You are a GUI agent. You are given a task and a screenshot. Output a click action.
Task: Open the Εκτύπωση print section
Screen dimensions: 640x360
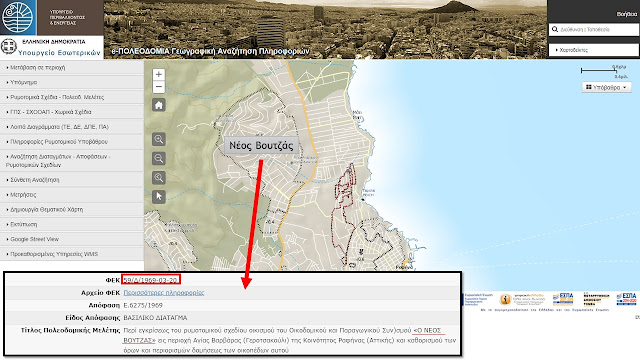pyautogui.click(x=72, y=224)
